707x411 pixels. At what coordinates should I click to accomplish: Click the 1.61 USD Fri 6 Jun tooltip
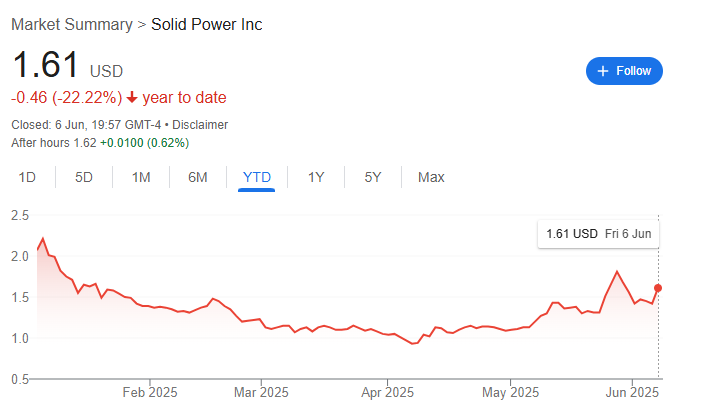point(598,234)
